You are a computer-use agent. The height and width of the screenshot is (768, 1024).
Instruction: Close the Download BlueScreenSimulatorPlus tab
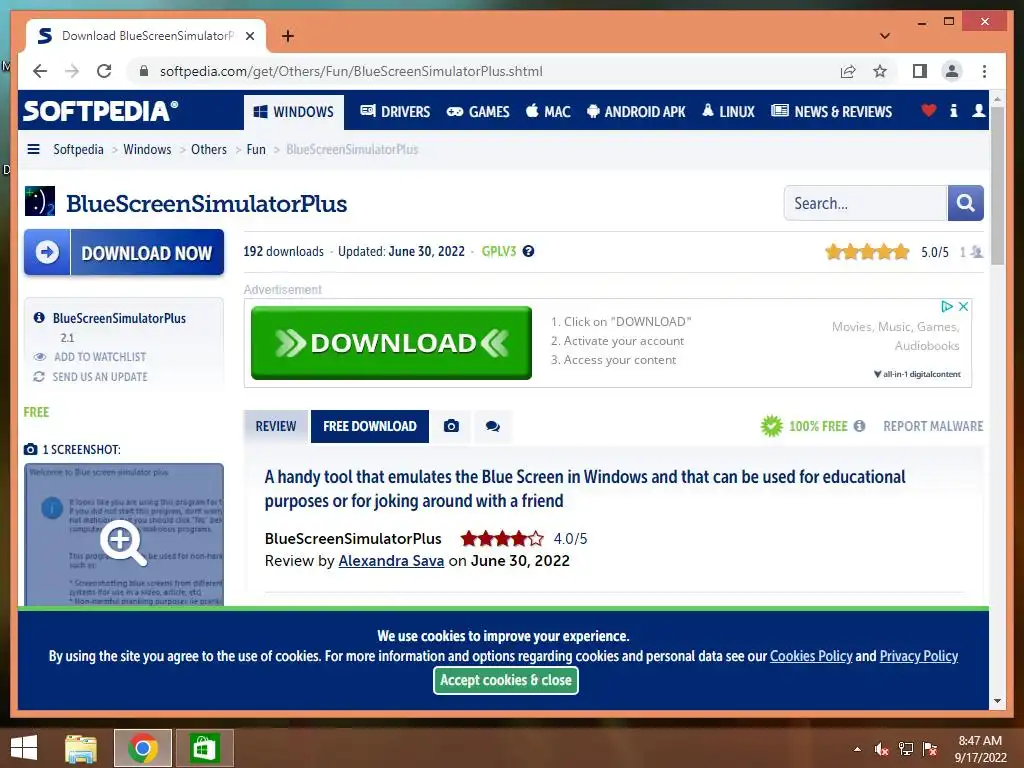point(249,36)
